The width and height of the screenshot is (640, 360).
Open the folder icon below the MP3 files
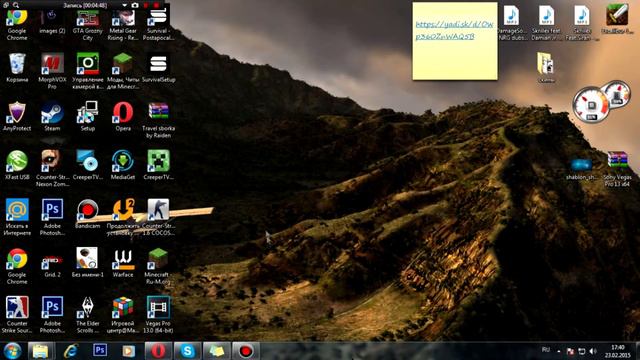[546, 67]
